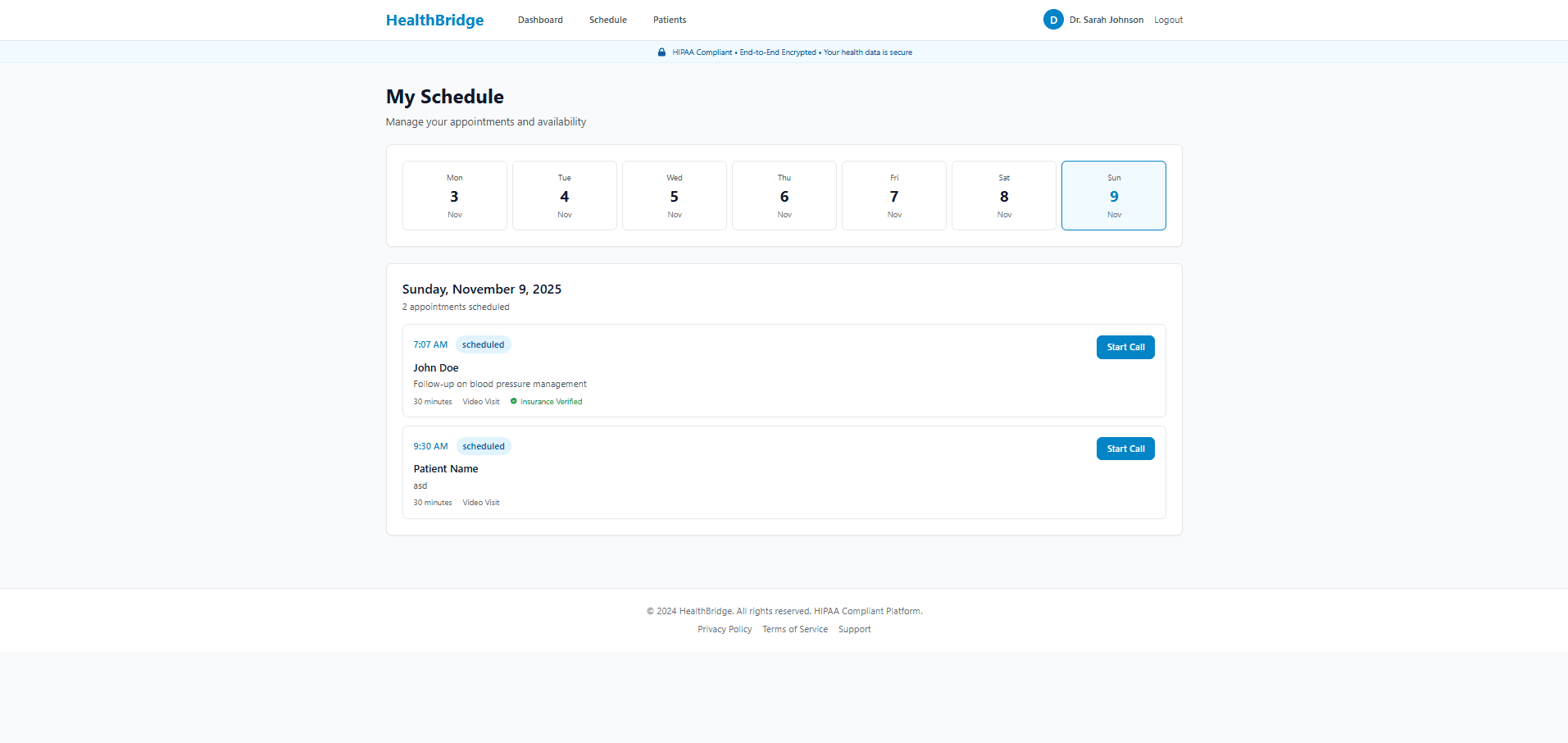1568x743 pixels.
Task: Select Wednesday November 5
Action: click(x=674, y=195)
